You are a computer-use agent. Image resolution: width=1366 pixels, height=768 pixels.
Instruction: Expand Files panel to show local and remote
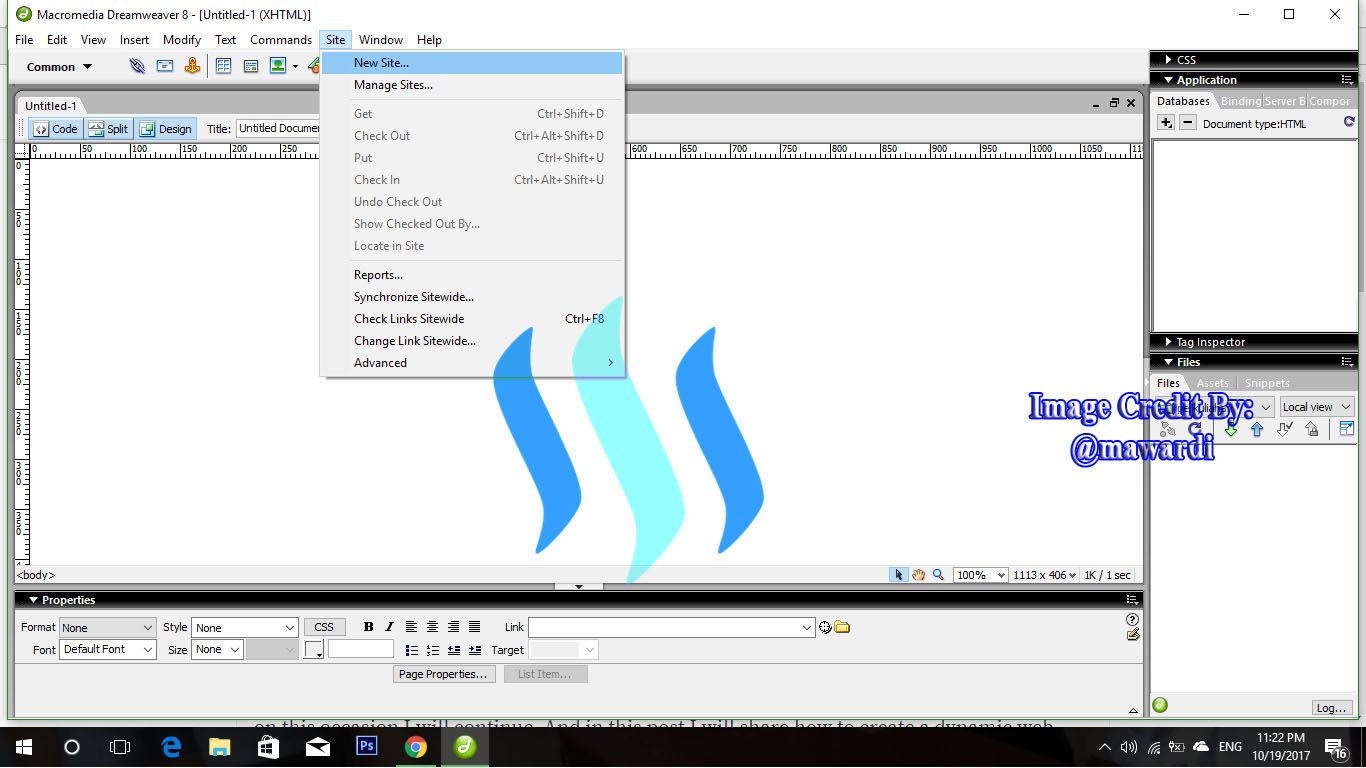1346,429
